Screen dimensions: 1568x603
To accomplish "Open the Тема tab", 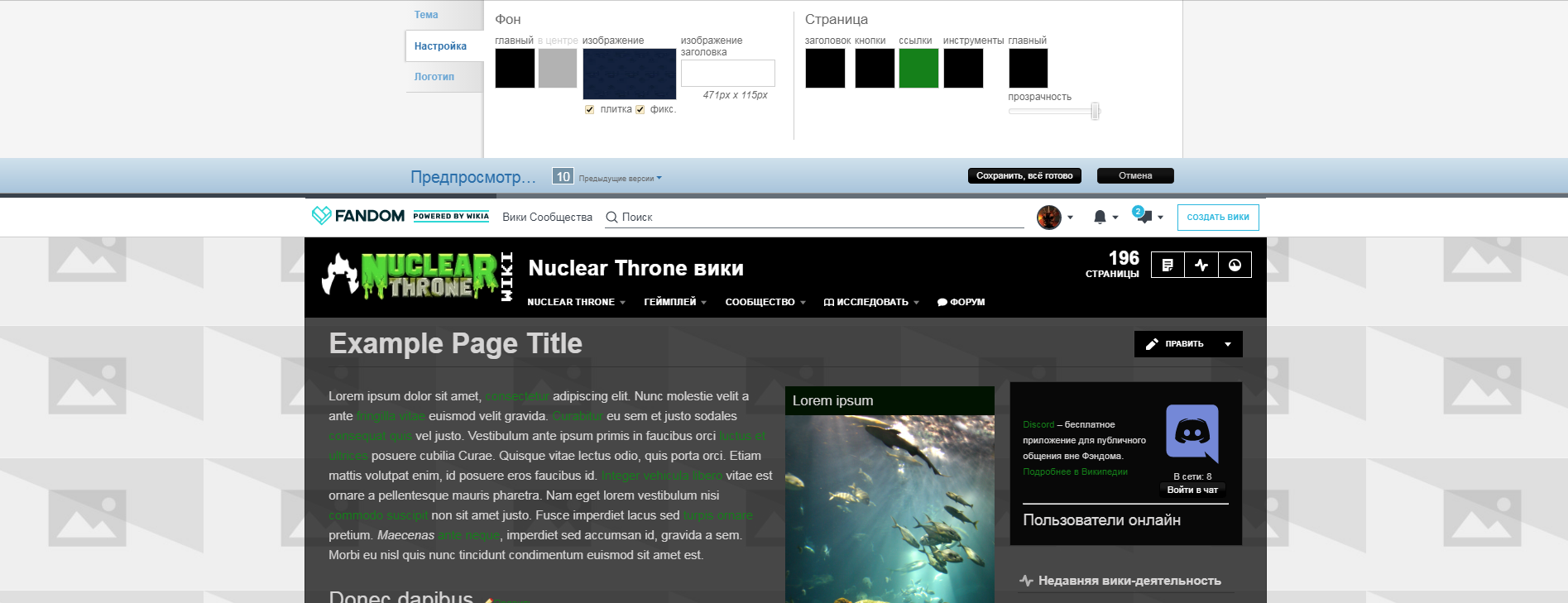I will tap(426, 15).
